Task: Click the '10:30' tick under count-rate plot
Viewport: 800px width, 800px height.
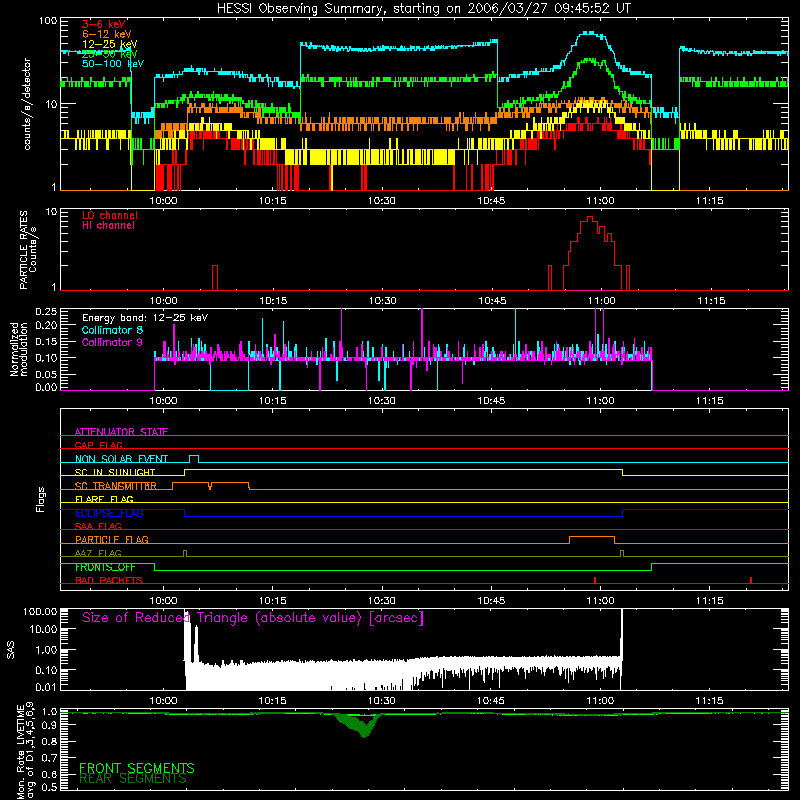Action: pyautogui.click(x=382, y=201)
